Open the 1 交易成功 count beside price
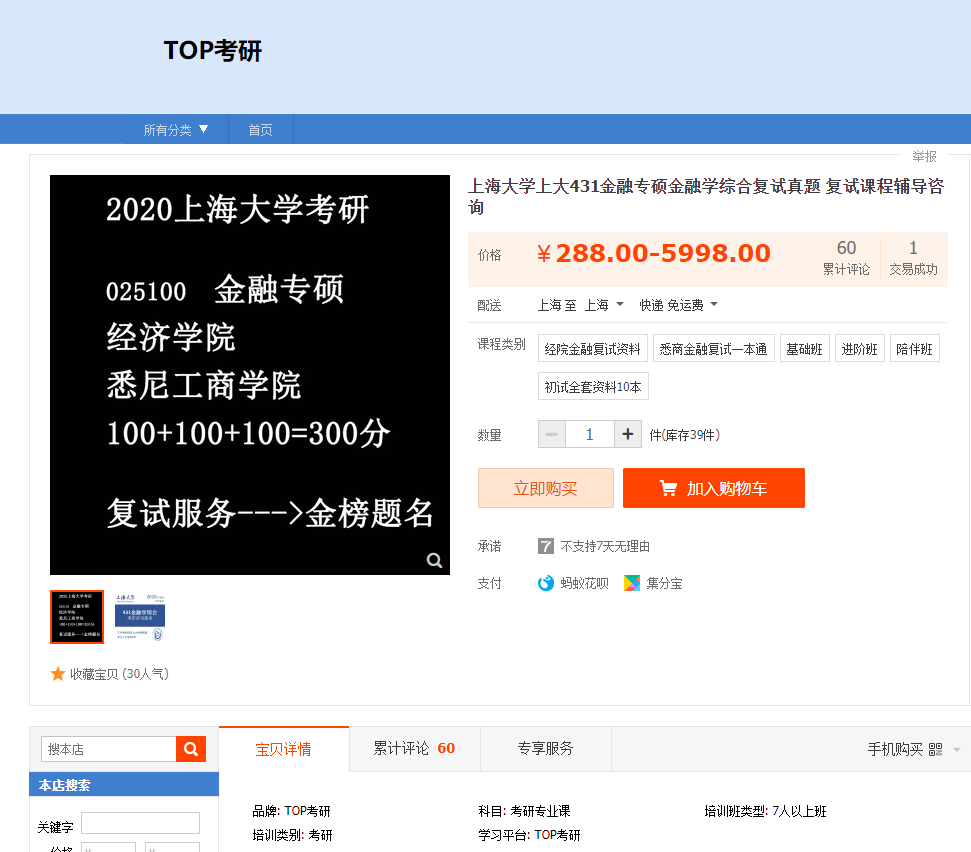Viewport: 971px width, 852px height. tap(913, 258)
